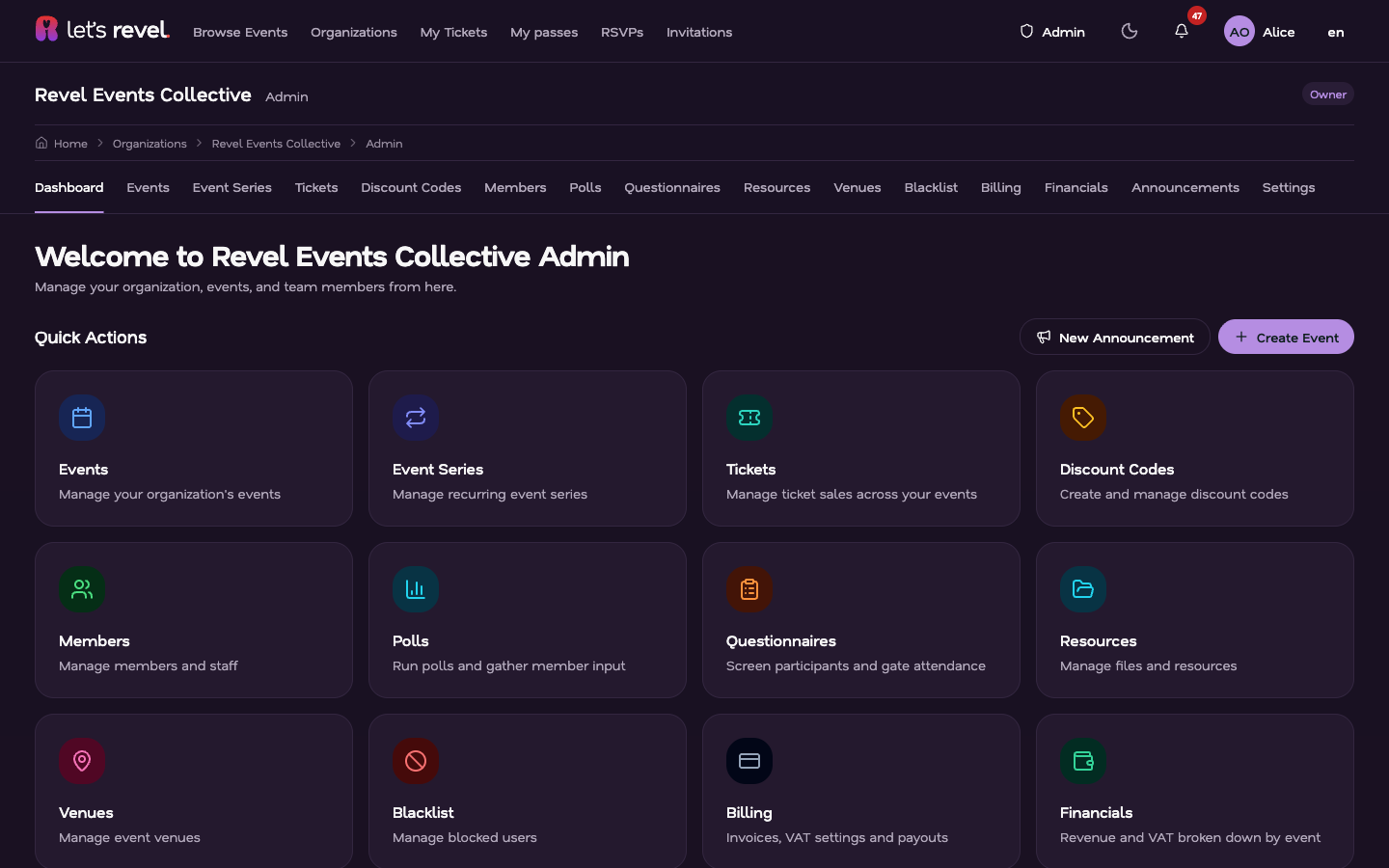Click 'Run polls and gather member input'

pos(509,665)
